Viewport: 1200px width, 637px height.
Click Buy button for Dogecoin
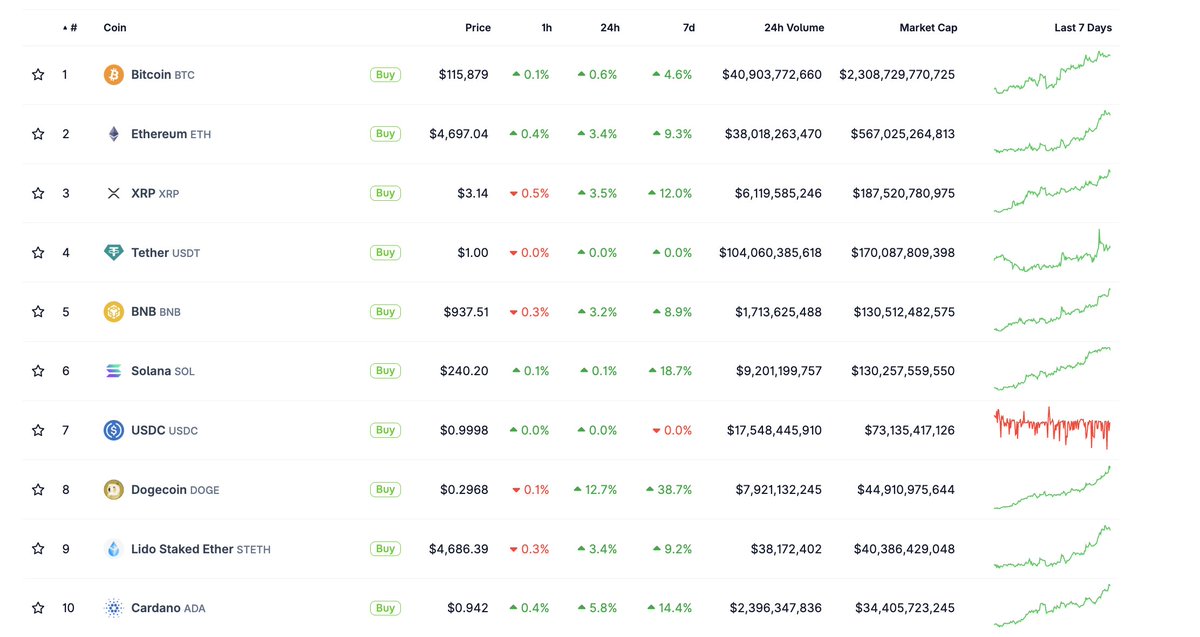(385, 490)
